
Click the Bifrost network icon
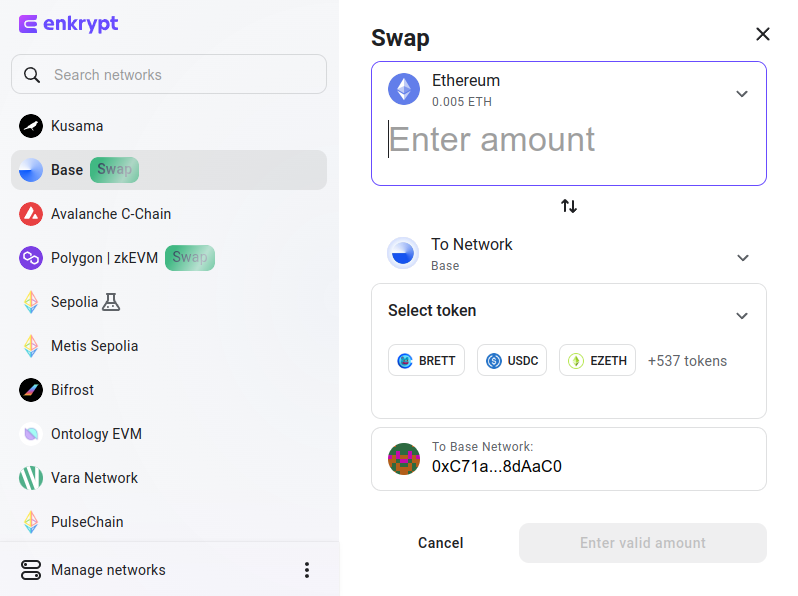pyautogui.click(x=31, y=390)
